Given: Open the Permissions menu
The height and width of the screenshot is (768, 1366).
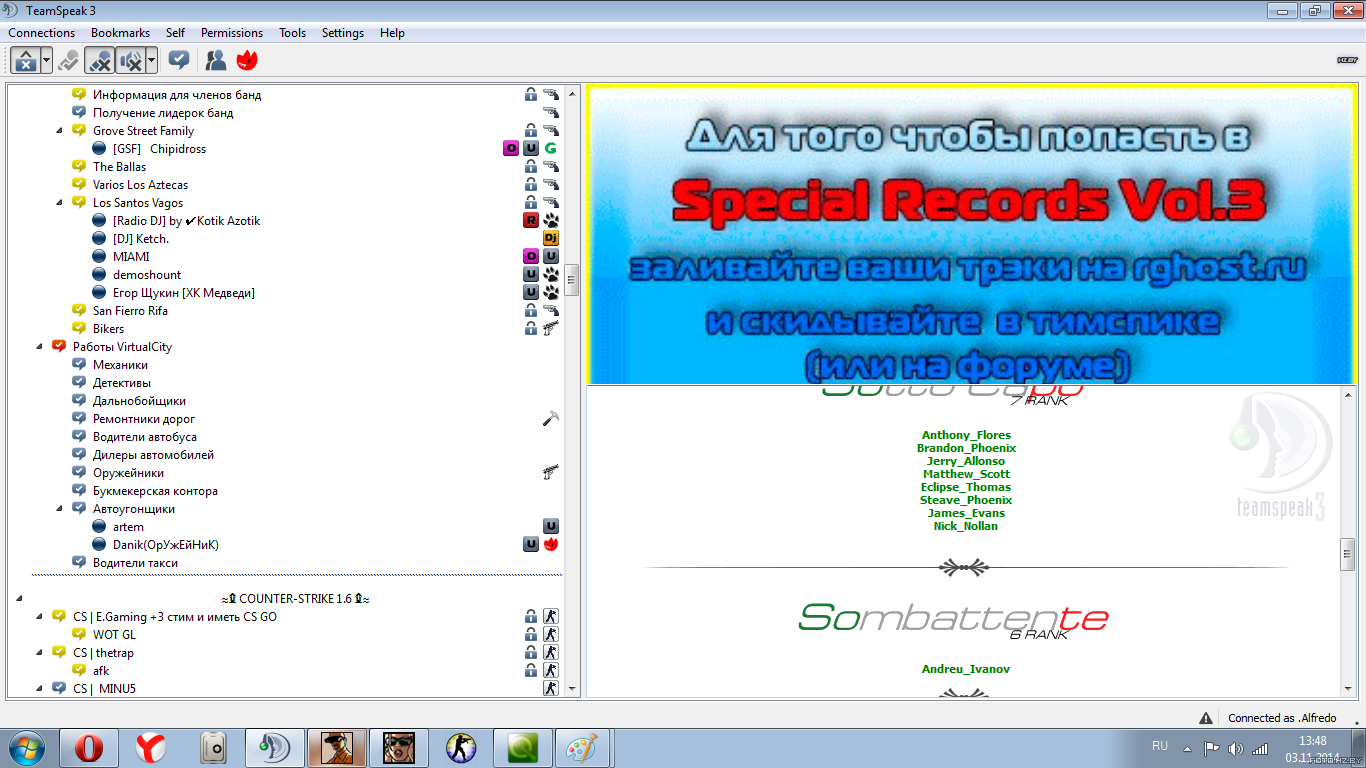Looking at the screenshot, I should point(232,33).
